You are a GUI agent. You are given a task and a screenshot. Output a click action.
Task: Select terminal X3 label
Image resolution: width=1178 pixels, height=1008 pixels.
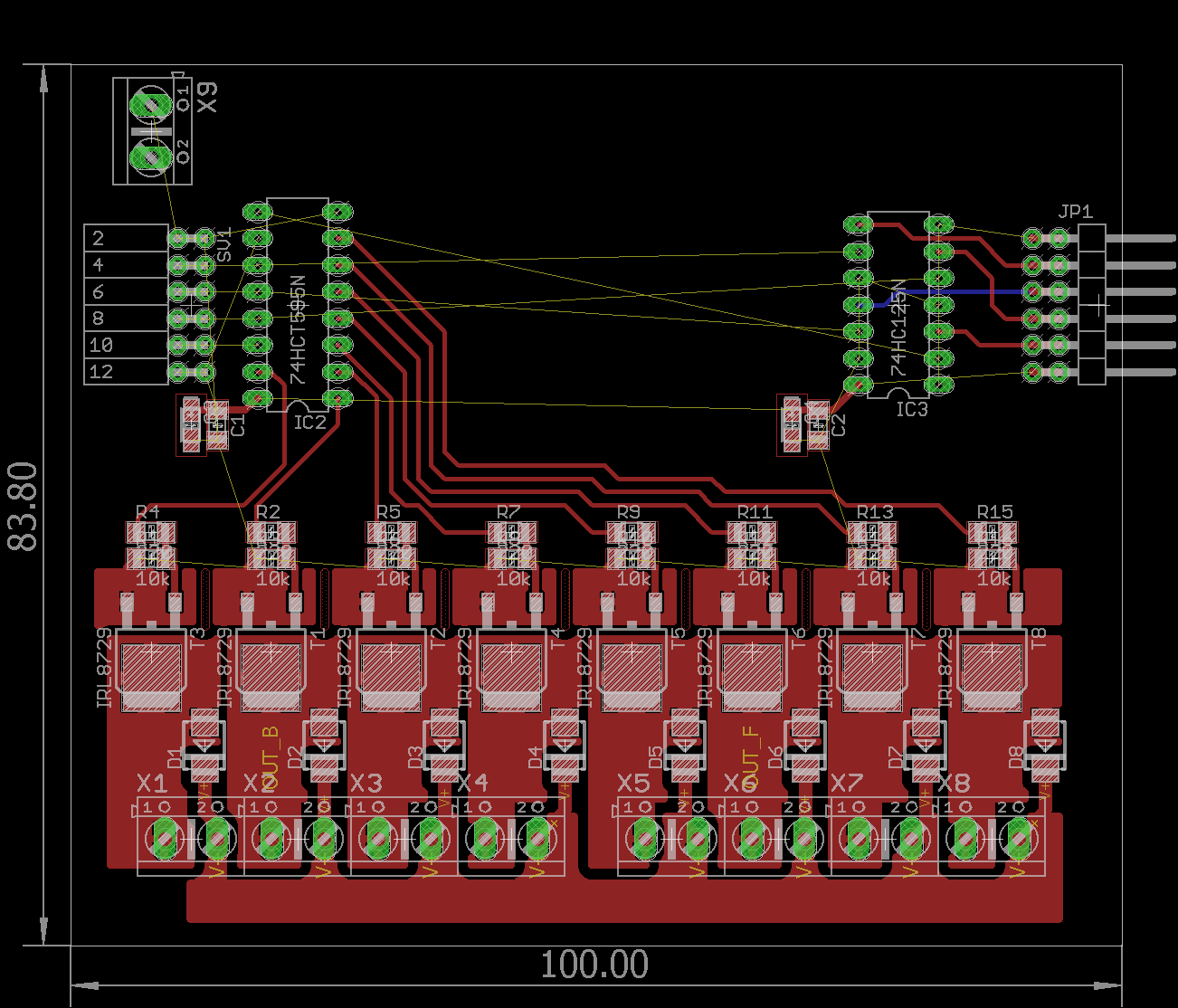click(x=366, y=783)
